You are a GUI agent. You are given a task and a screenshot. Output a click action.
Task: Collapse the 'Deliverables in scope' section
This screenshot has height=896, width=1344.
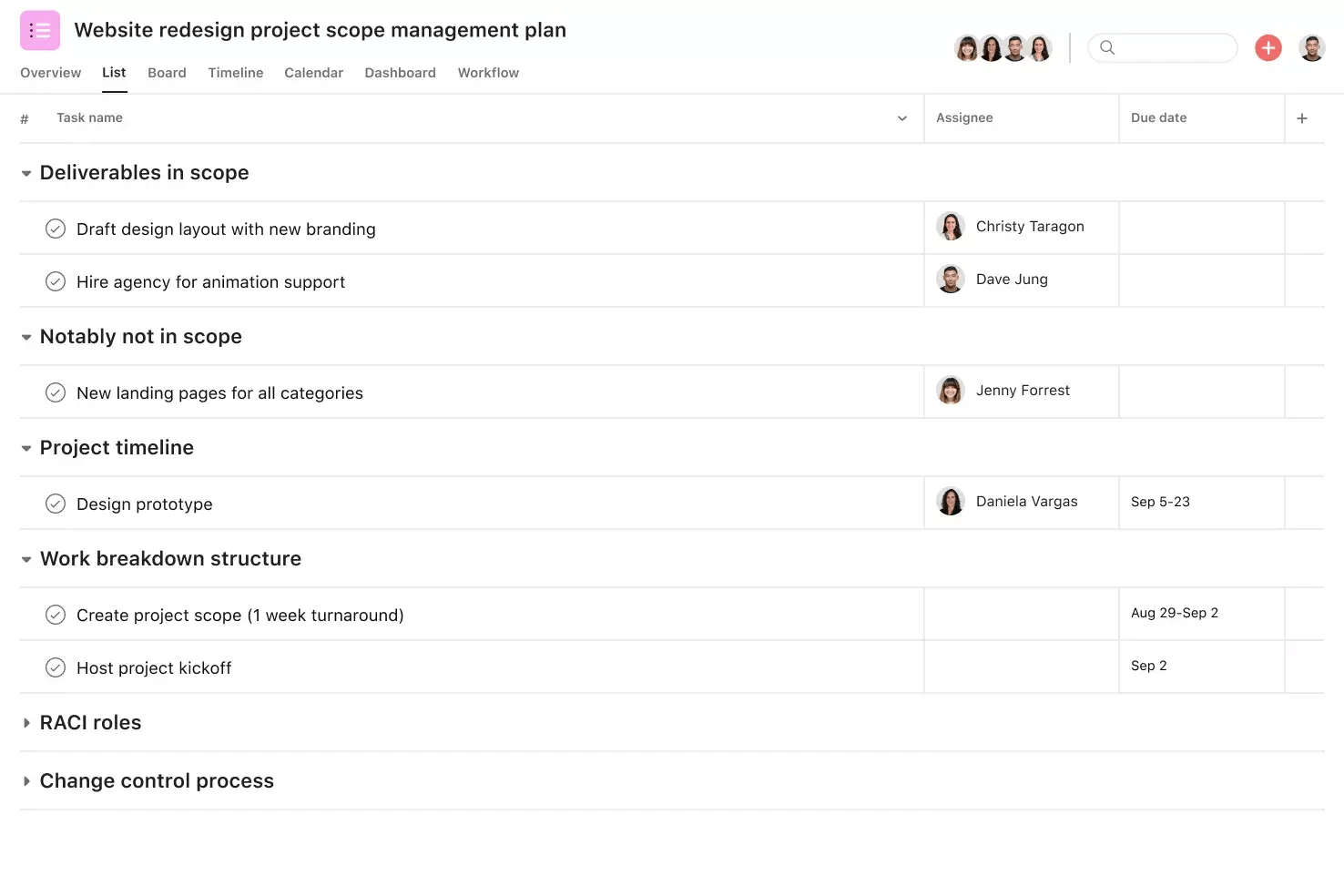(26, 172)
